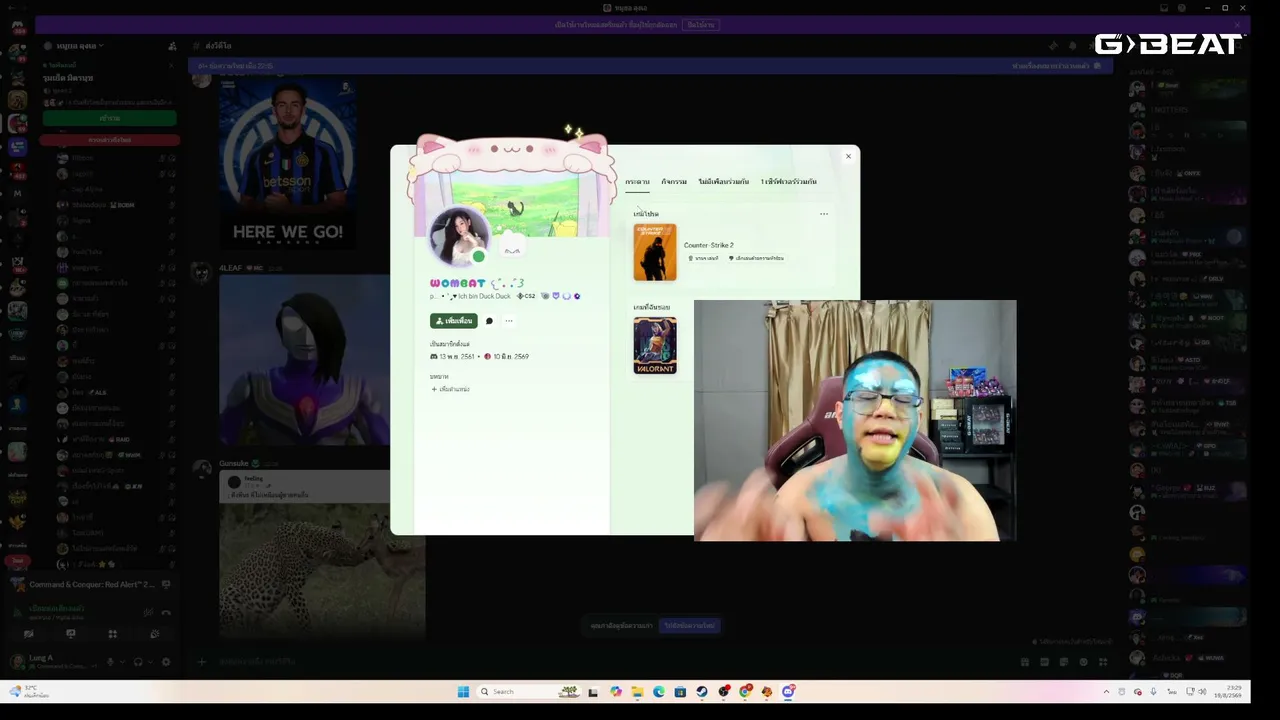Click the Discord taskbar icon

coord(788,692)
